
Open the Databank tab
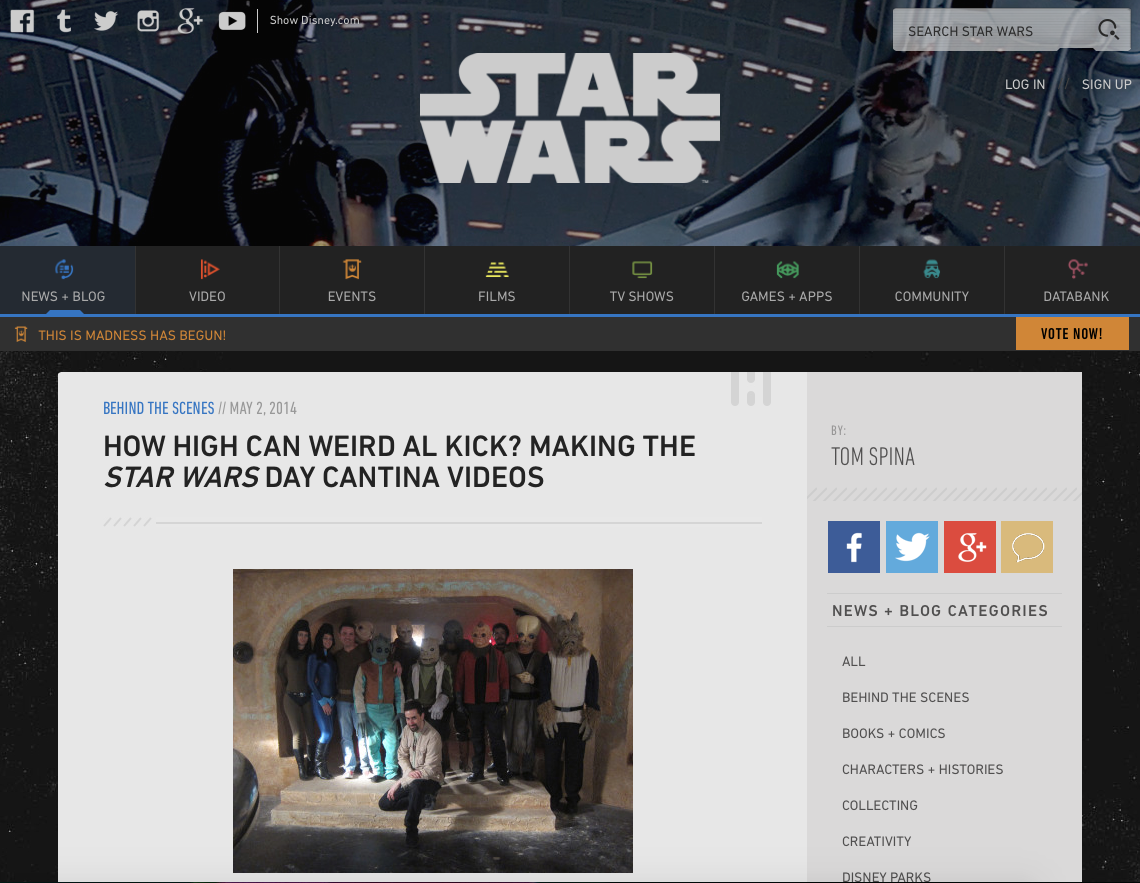pyautogui.click(x=1072, y=281)
